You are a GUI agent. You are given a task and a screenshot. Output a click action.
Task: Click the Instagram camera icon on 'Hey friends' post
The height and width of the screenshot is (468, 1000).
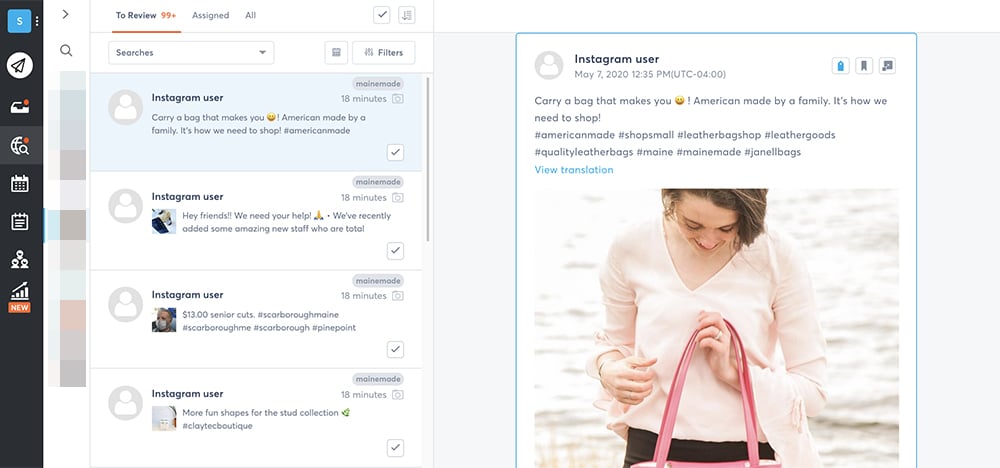tap(397, 198)
